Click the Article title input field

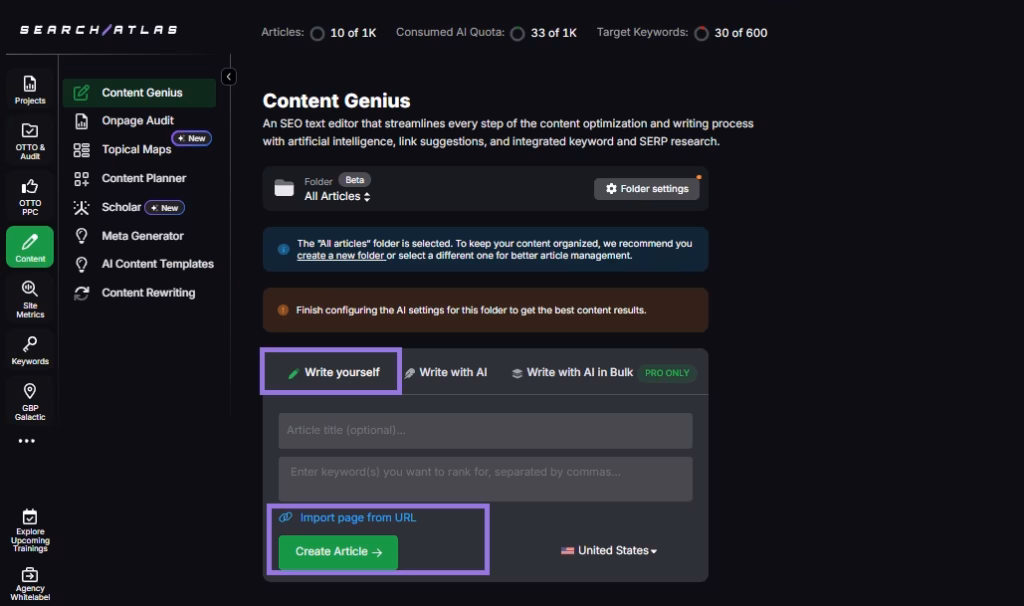click(485, 431)
